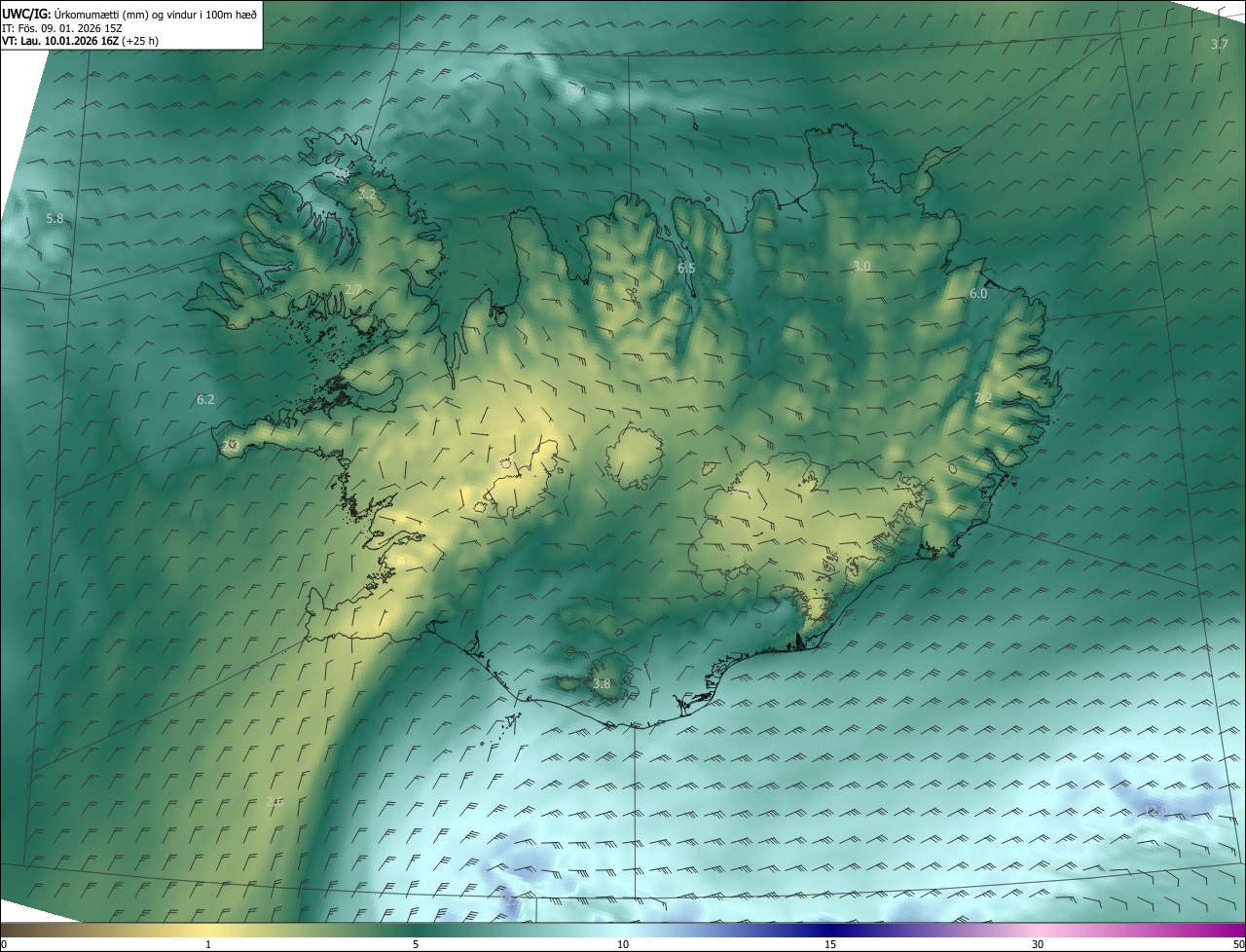Screen dimensions: 1246x952
Task: Click the map value "2.6"
Action: coord(275,801)
